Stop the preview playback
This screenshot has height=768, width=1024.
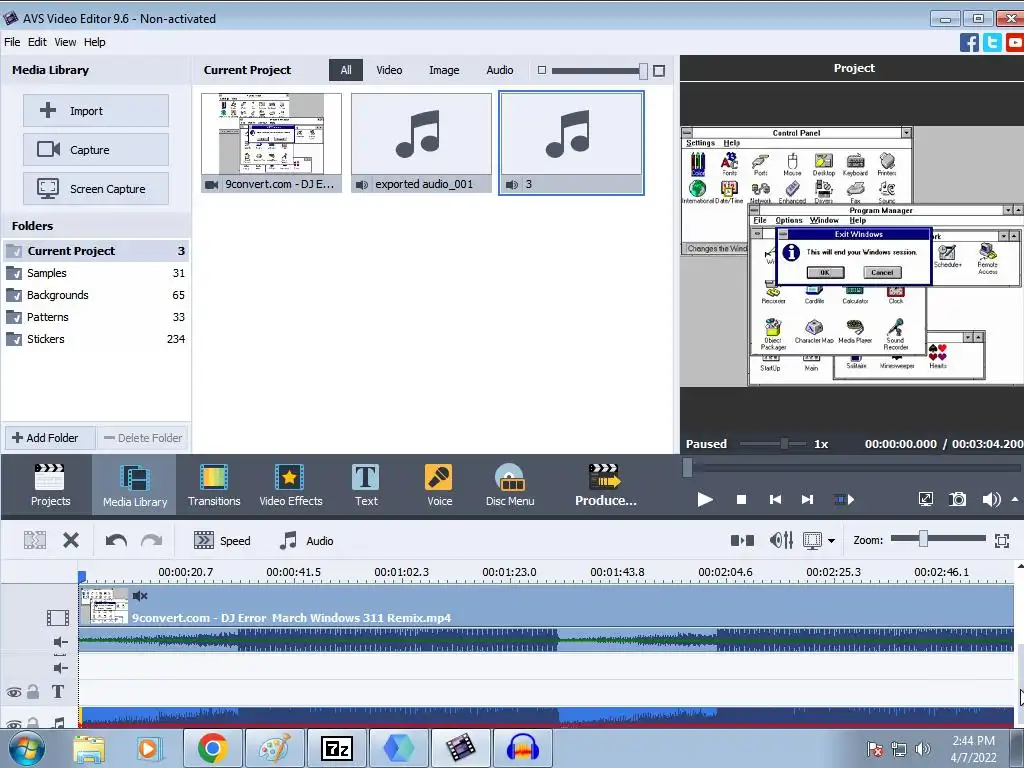[x=741, y=500]
